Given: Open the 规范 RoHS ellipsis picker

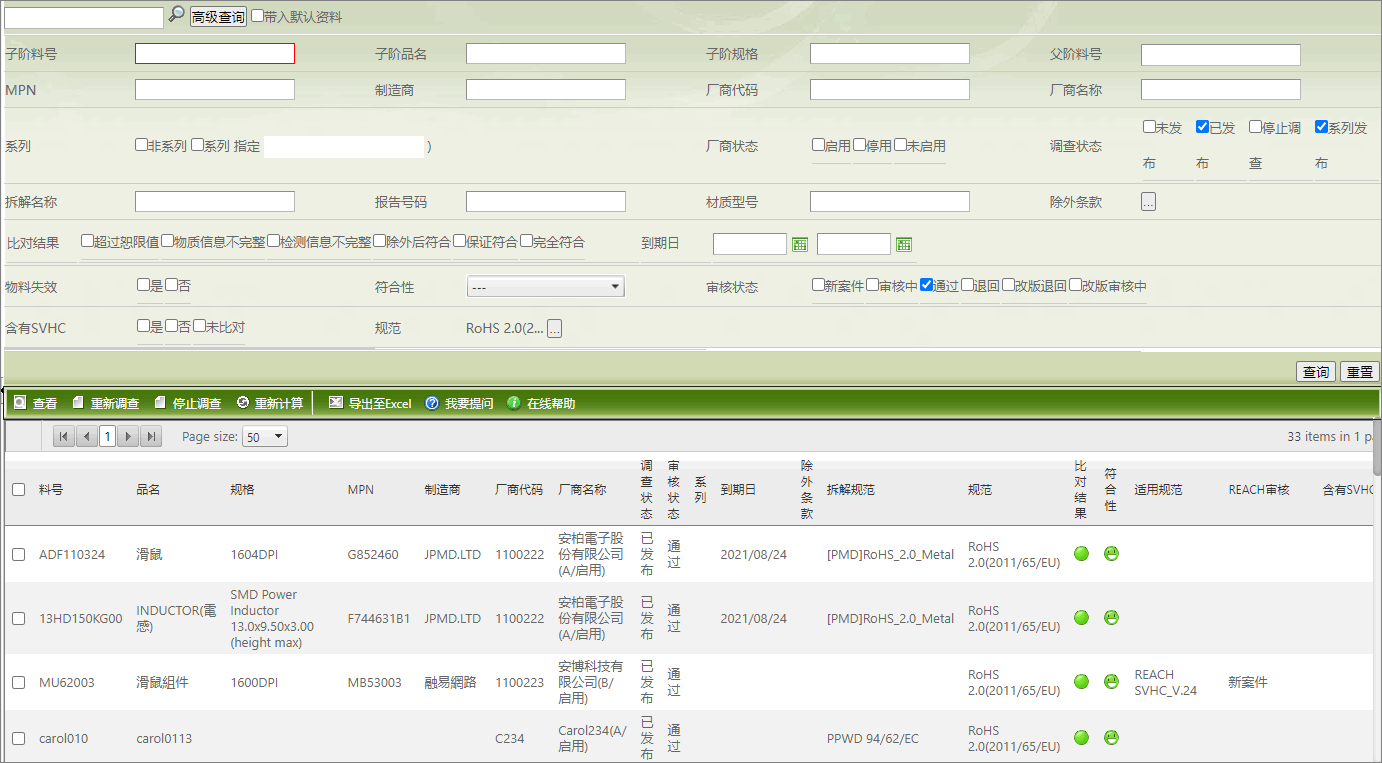Looking at the screenshot, I should tap(554, 328).
